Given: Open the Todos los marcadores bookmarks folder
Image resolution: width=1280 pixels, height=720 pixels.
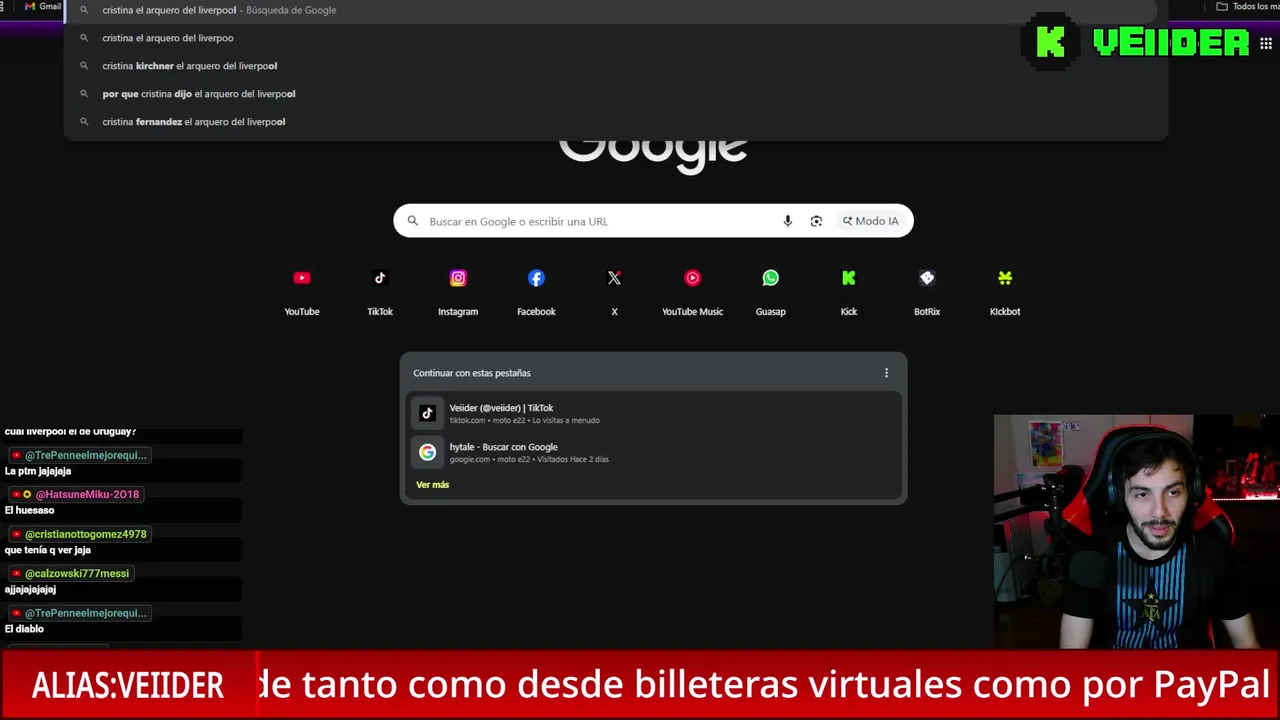Looking at the screenshot, I should pos(1246,6).
